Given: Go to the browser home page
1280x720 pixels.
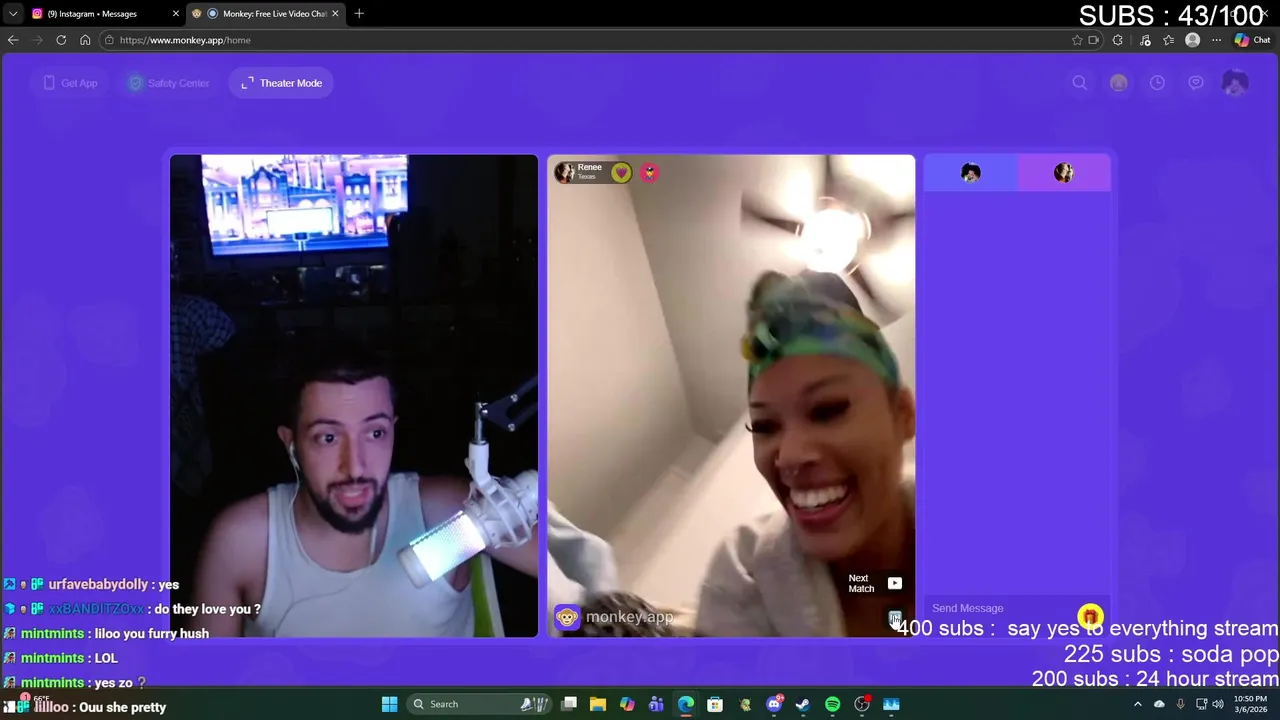Looking at the screenshot, I should (85, 40).
